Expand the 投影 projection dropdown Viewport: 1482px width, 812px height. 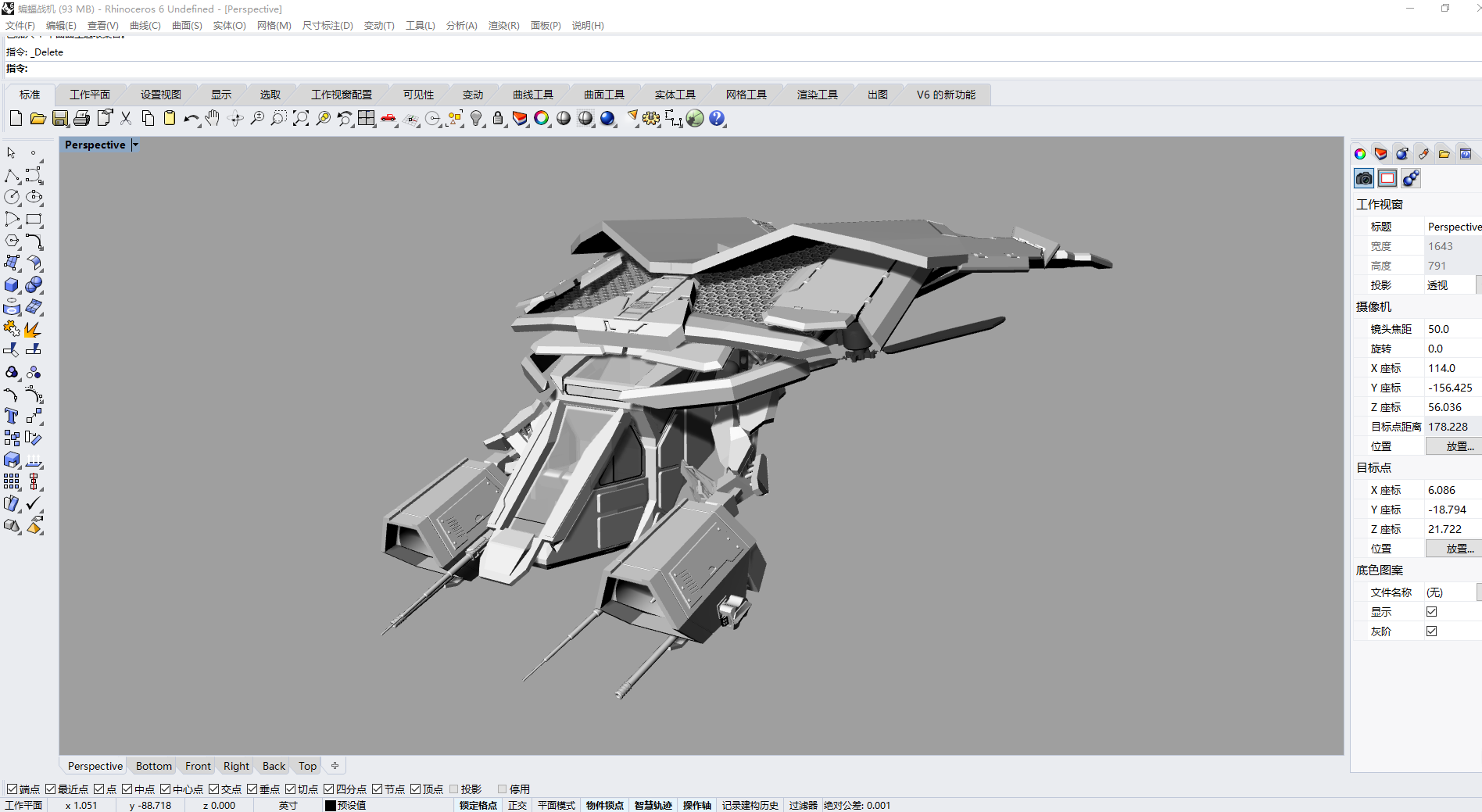[x=1477, y=285]
